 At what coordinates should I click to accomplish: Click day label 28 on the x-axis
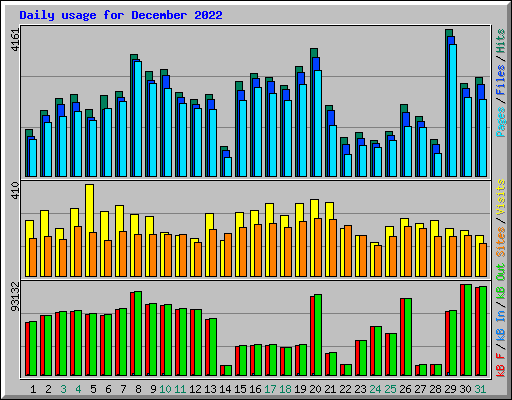pyautogui.click(x=435, y=389)
